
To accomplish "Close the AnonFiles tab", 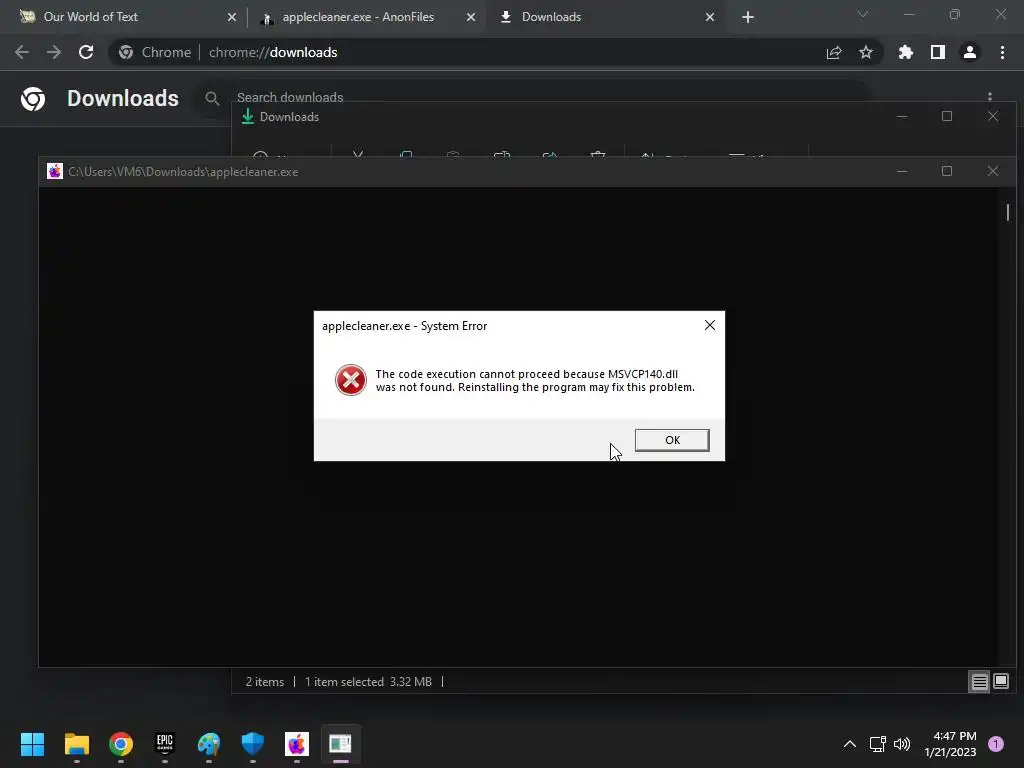I will tap(471, 17).
